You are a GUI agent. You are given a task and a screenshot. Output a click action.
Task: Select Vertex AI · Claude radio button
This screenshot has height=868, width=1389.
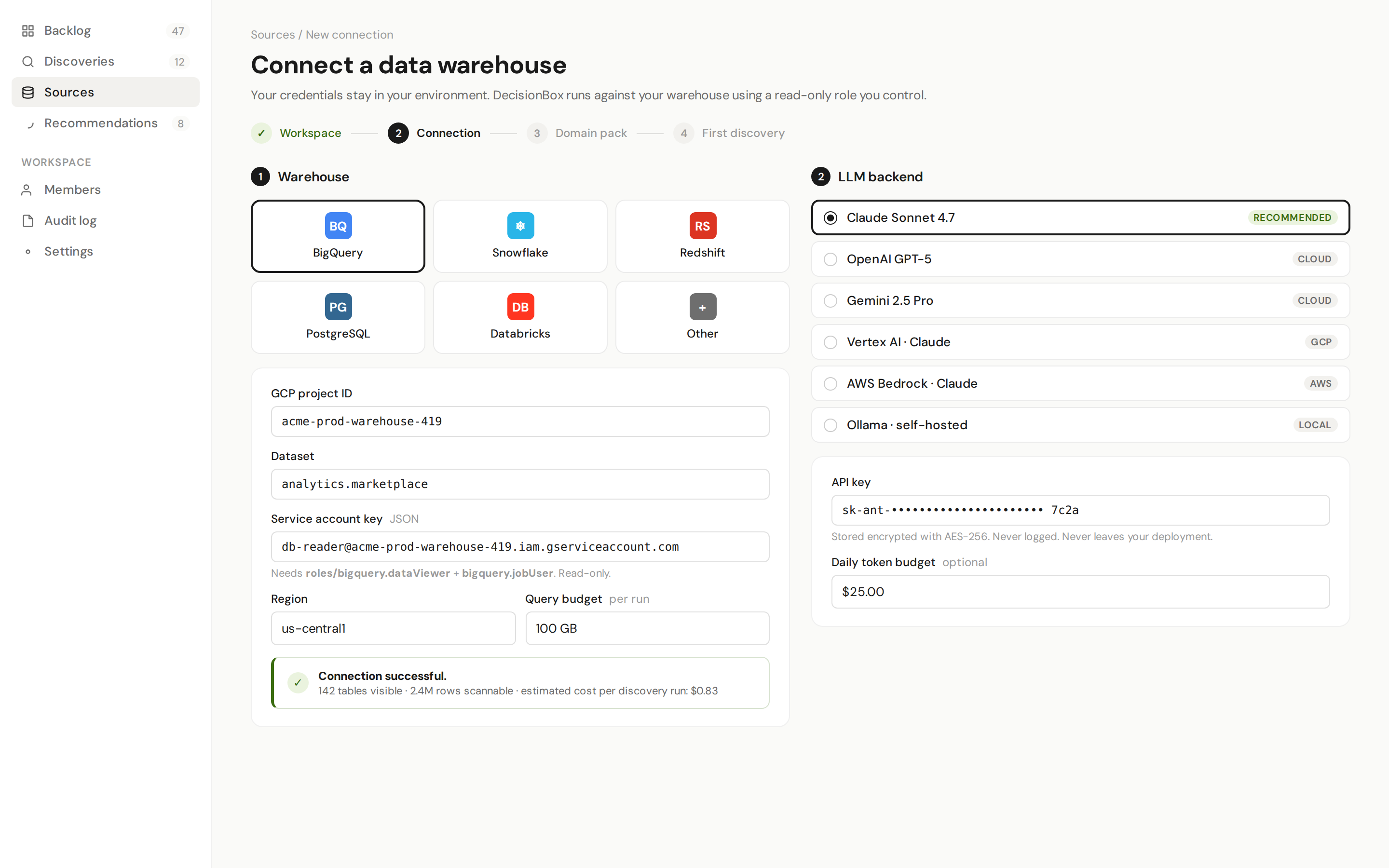830,342
